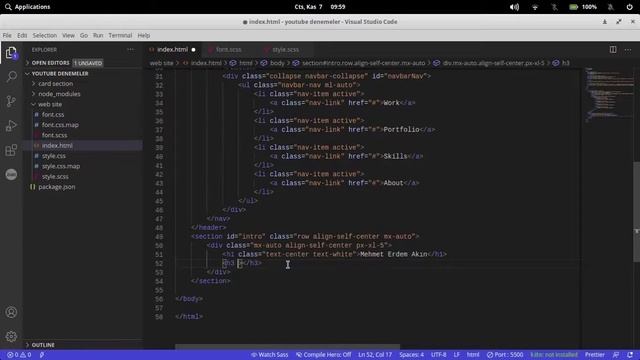Change language mode from html
Screen dimensions: 640x360
tap(473, 355)
